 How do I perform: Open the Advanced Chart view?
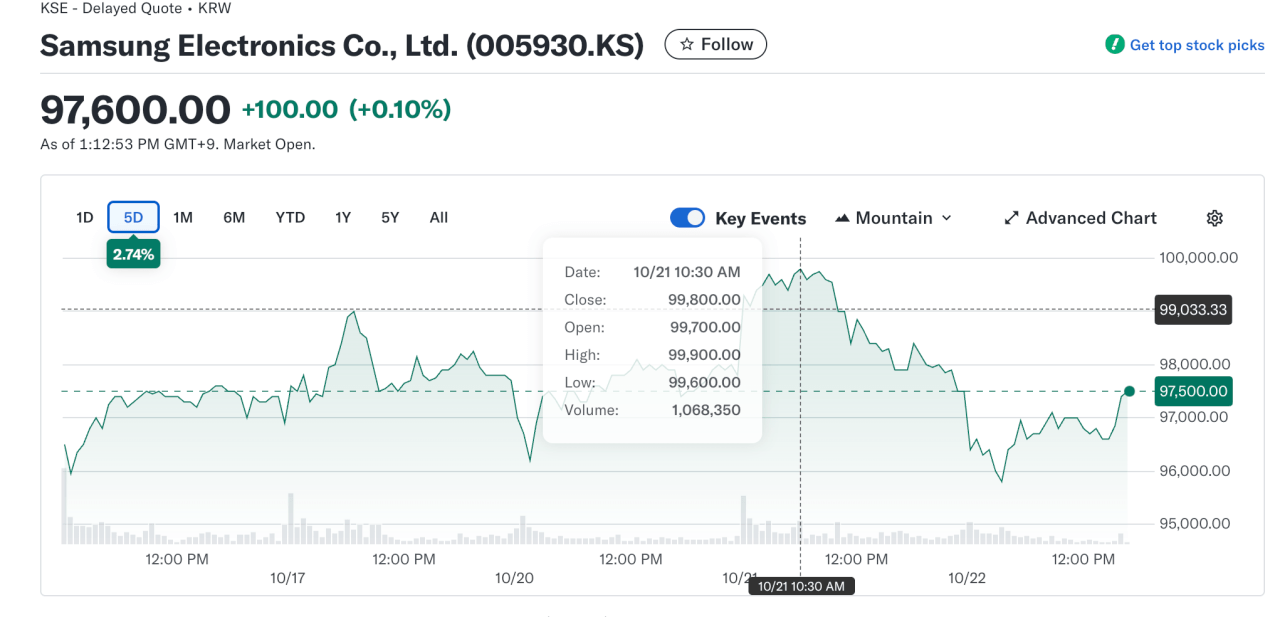point(1090,218)
